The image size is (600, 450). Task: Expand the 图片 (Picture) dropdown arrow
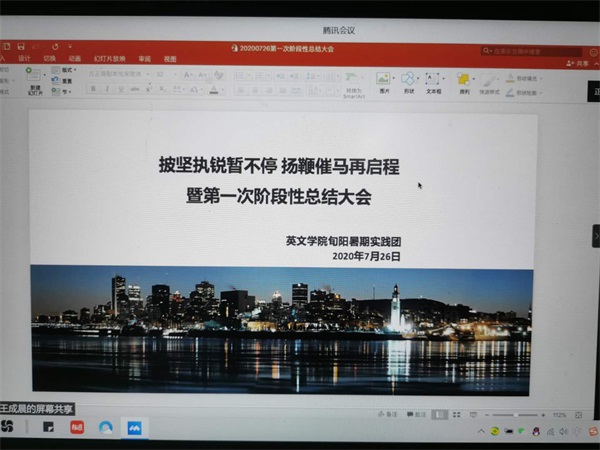[x=393, y=78]
